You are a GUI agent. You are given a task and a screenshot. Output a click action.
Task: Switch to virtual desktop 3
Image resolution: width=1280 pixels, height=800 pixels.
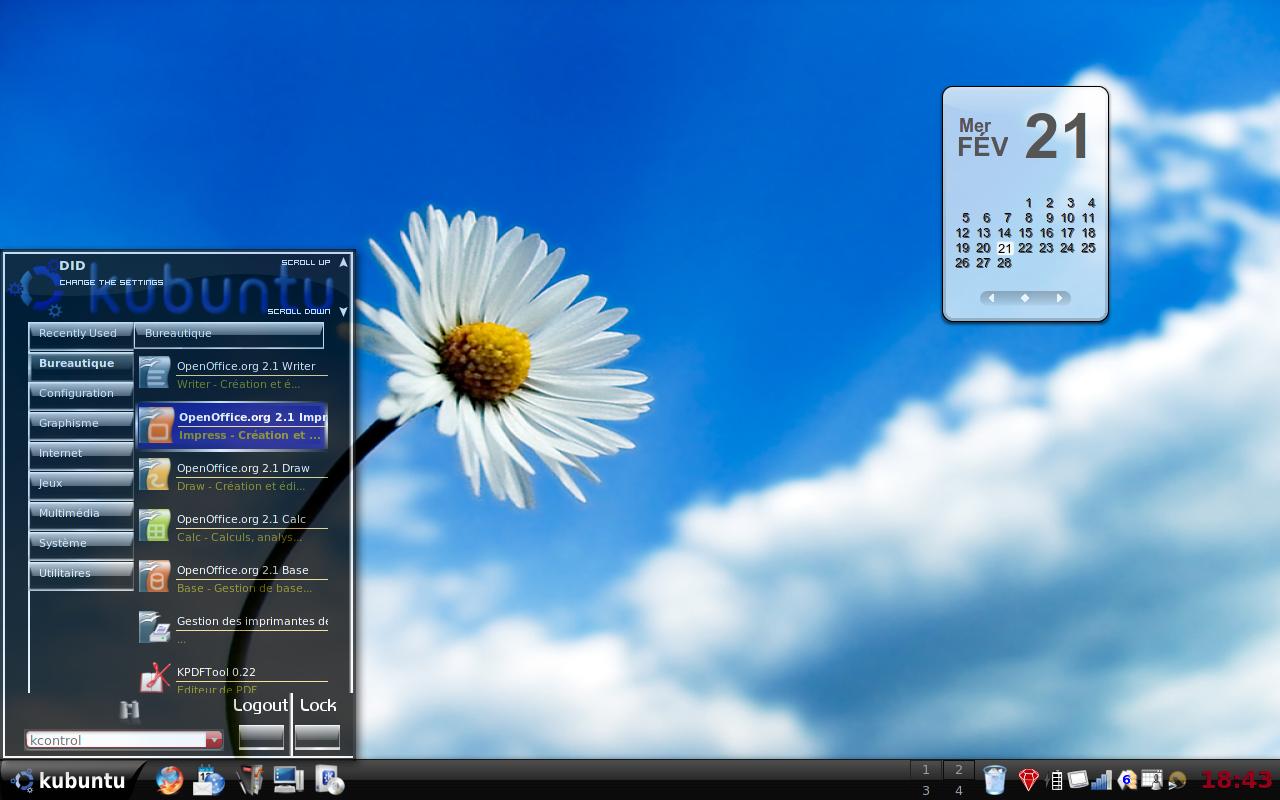(x=926, y=790)
